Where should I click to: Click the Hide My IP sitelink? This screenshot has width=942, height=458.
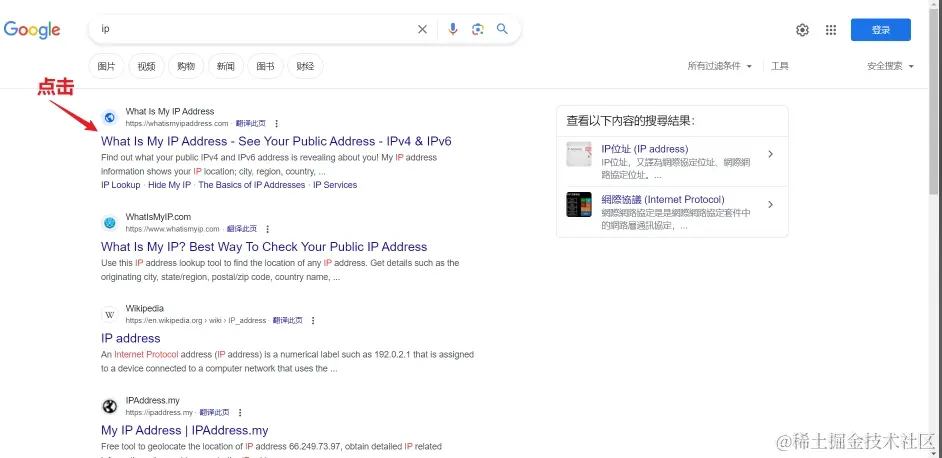point(169,185)
